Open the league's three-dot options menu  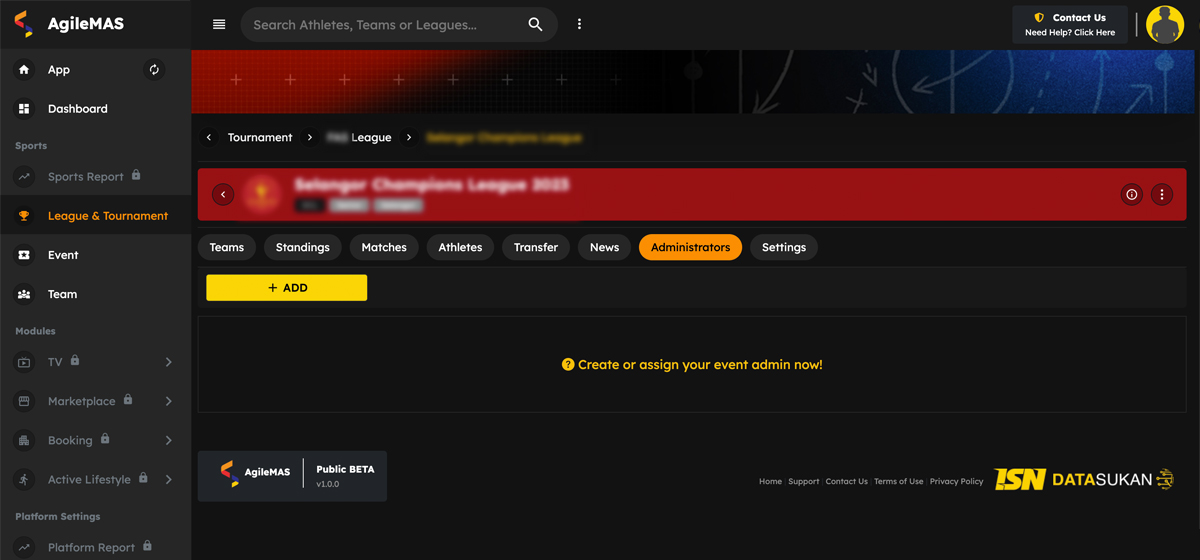(1161, 195)
